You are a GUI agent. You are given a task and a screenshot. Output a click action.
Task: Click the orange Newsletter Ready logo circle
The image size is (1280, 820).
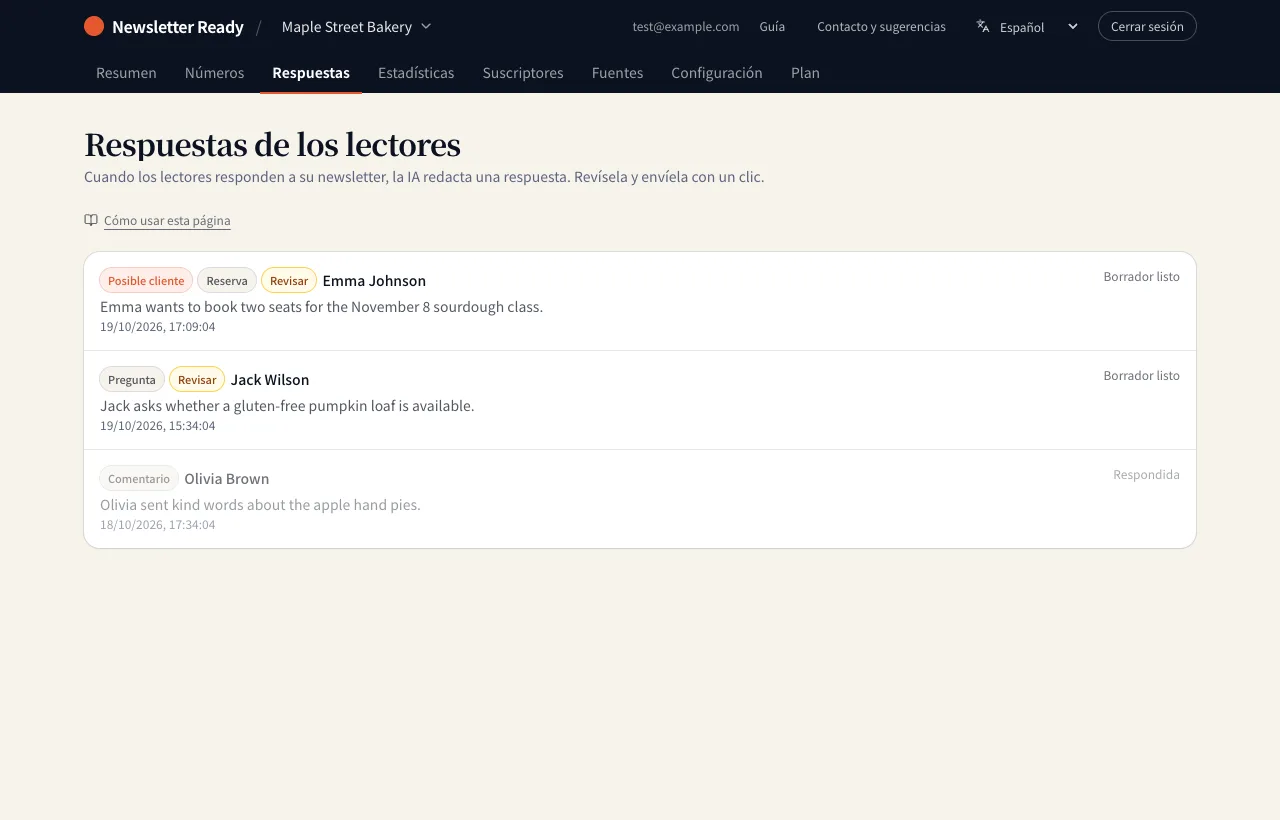(x=94, y=26)
